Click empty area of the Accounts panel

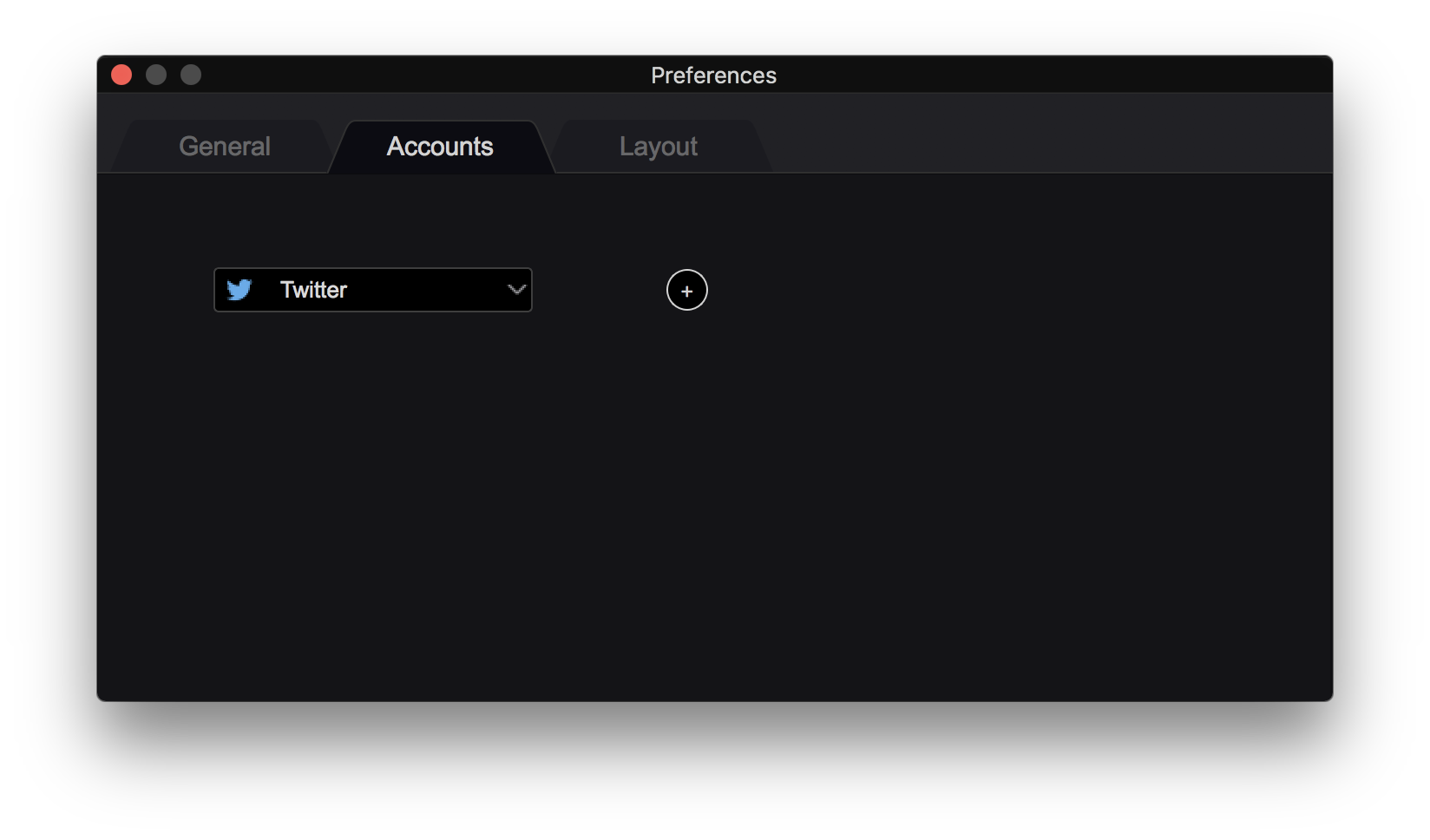click(x=712, y=503)
